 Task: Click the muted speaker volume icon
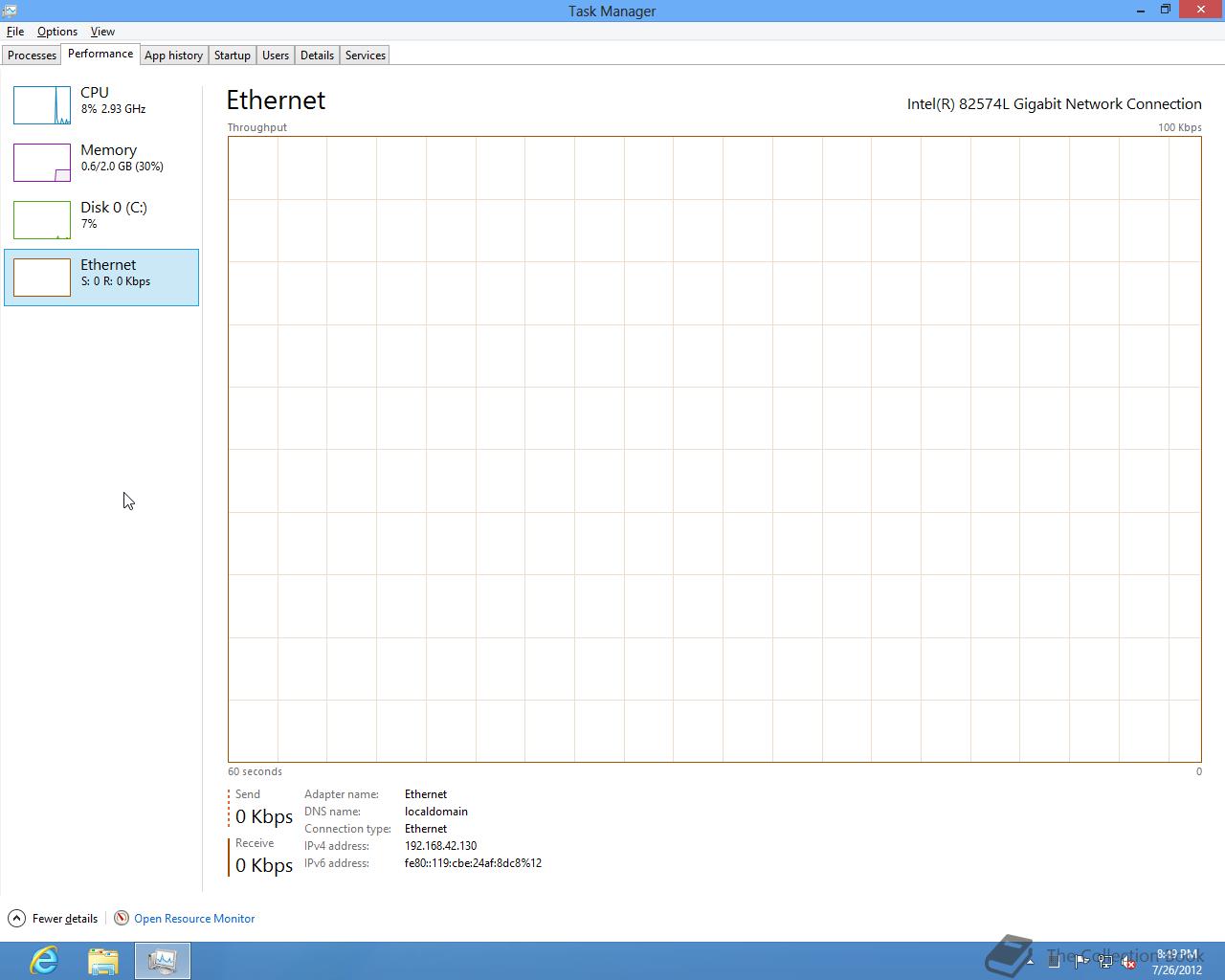(x=1129, y=962)
